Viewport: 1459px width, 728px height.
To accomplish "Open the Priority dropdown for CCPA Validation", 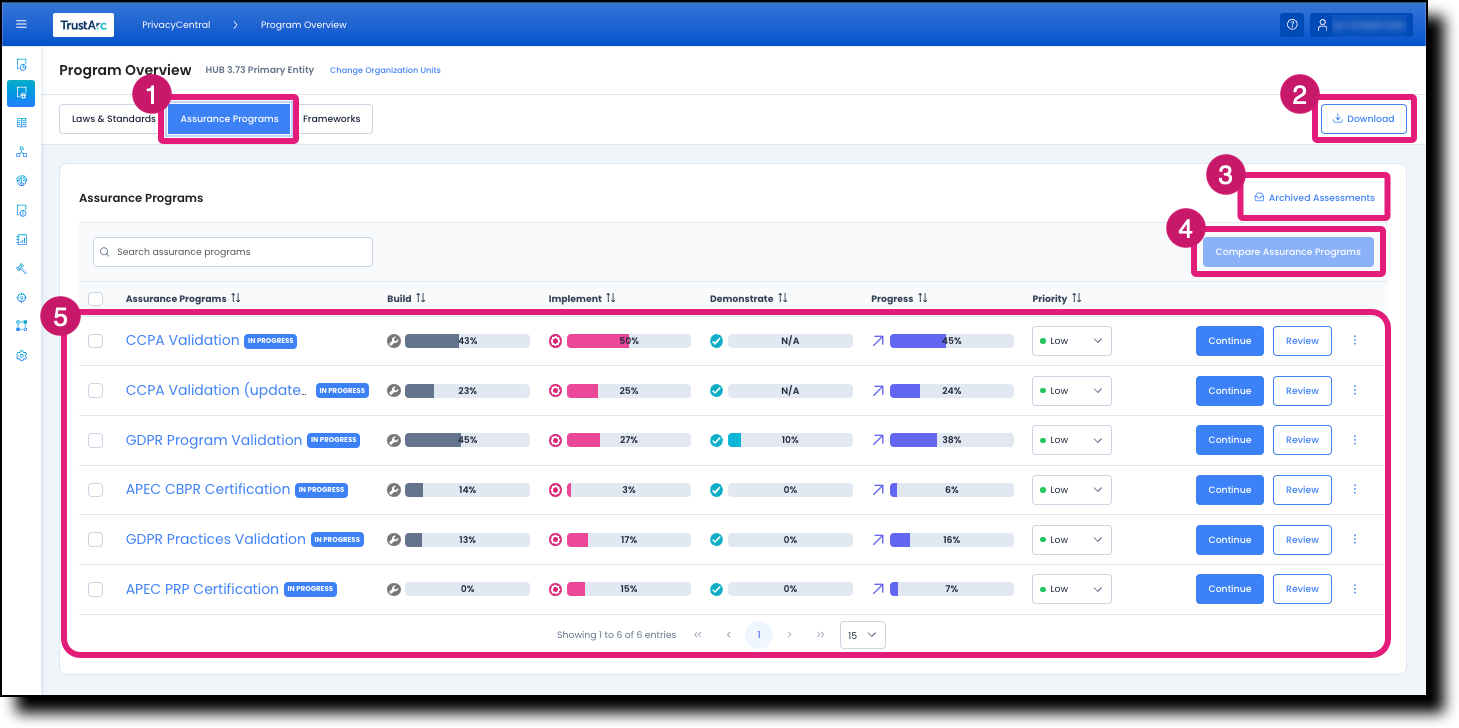I will point(1071,340).
